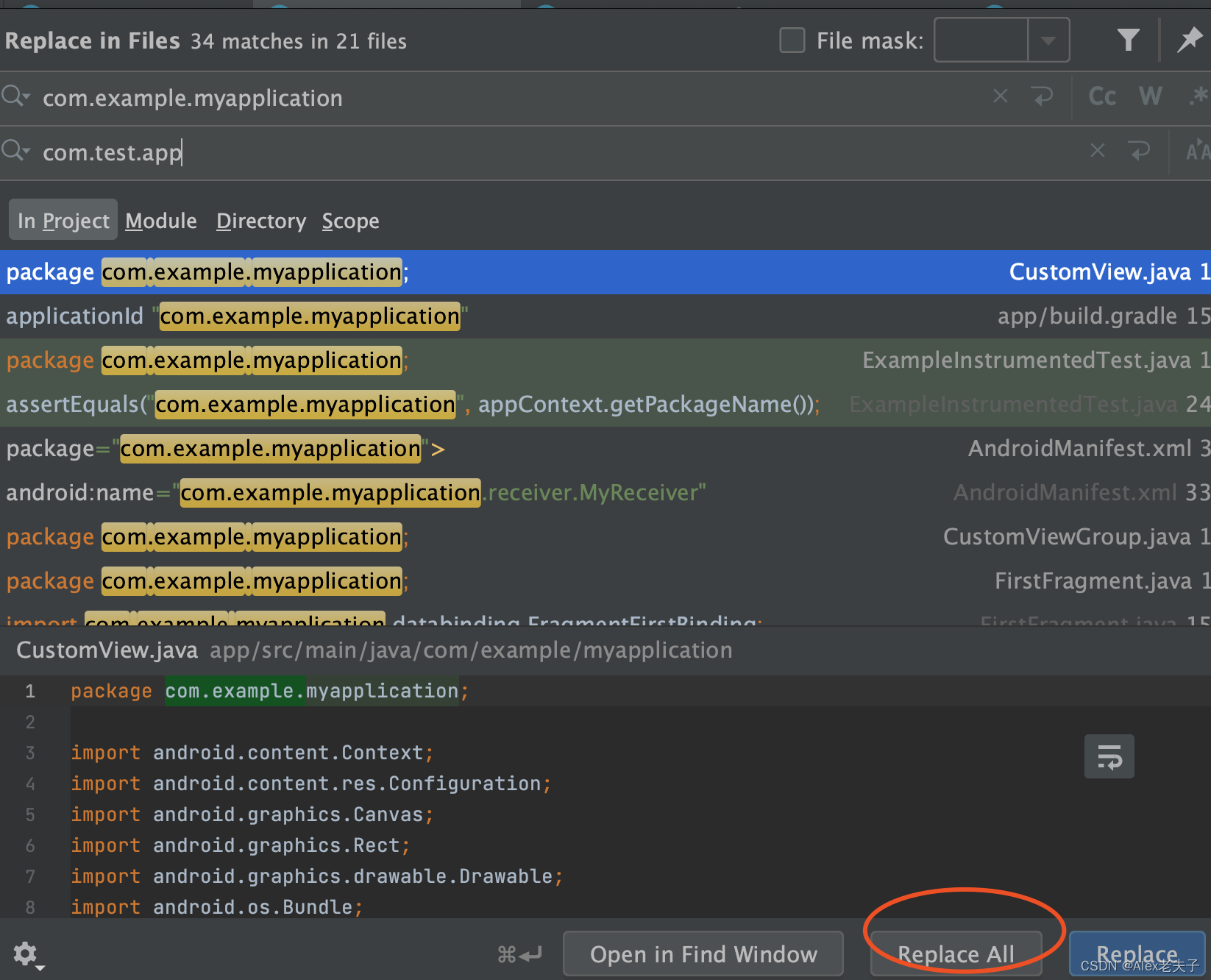Select the Directory scope tab
The height and width of the screenshot is (980, 1211).
(261, 220)
